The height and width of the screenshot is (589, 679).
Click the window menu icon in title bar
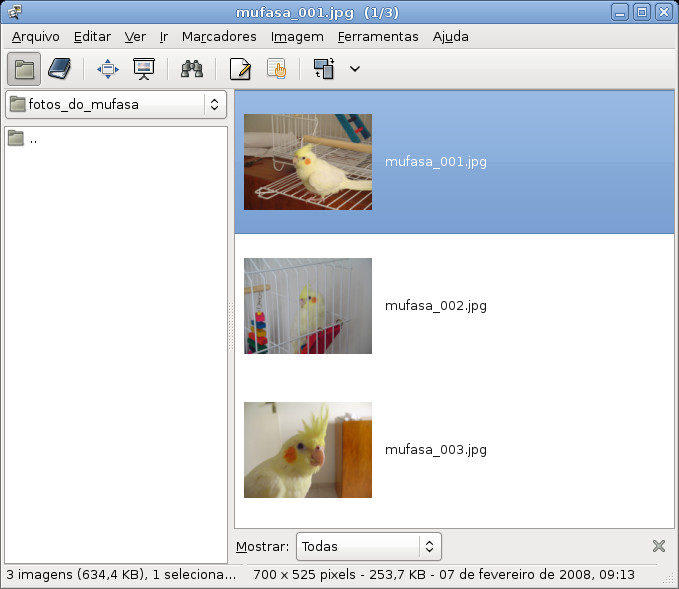[14, 12]
